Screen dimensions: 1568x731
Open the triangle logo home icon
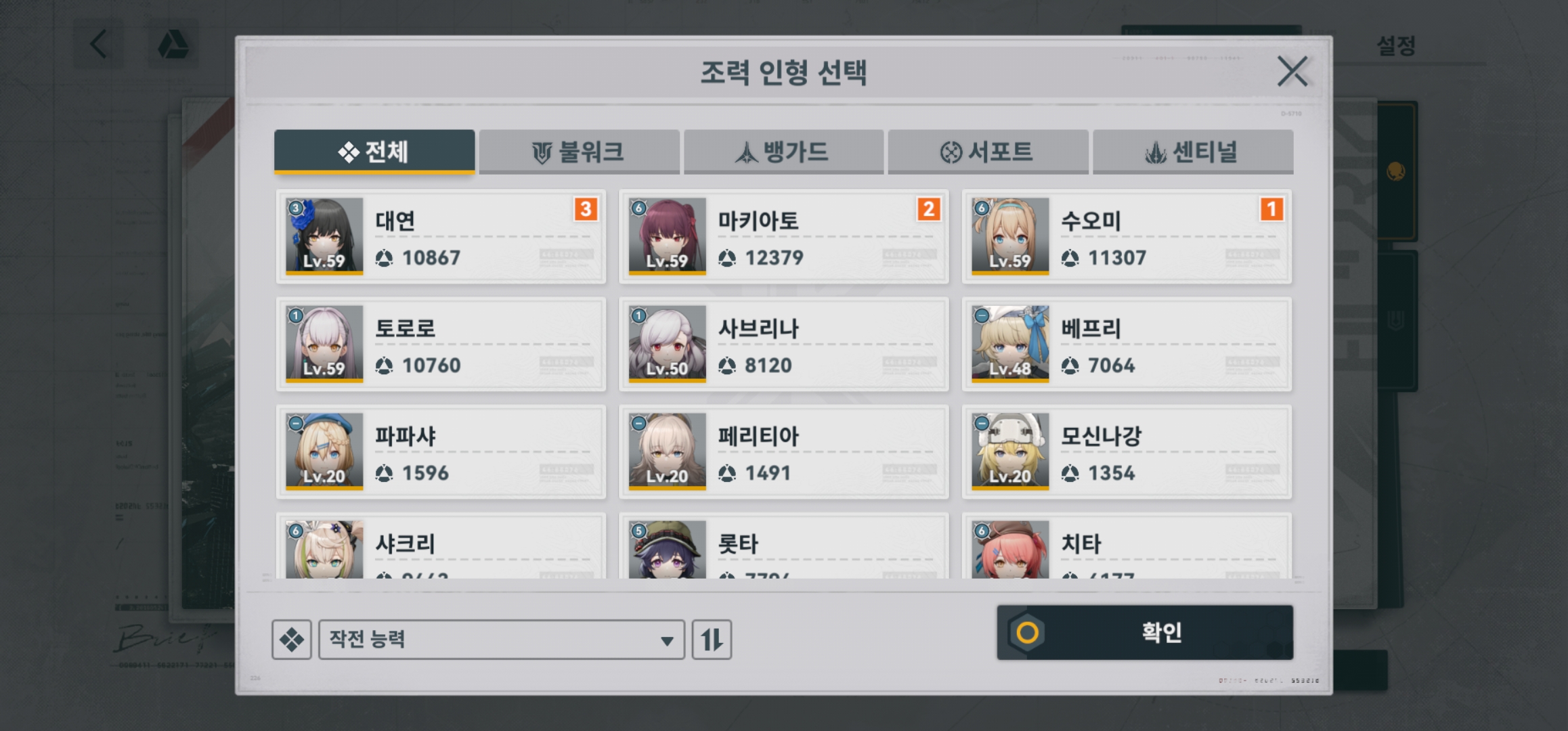click(173, 45)
